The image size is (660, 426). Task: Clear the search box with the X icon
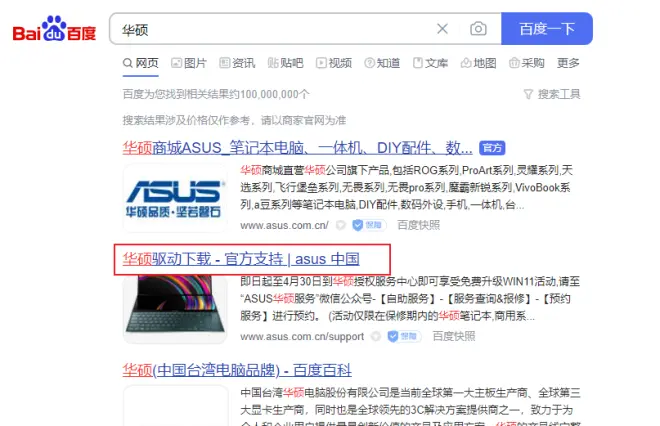pos(442,29)
